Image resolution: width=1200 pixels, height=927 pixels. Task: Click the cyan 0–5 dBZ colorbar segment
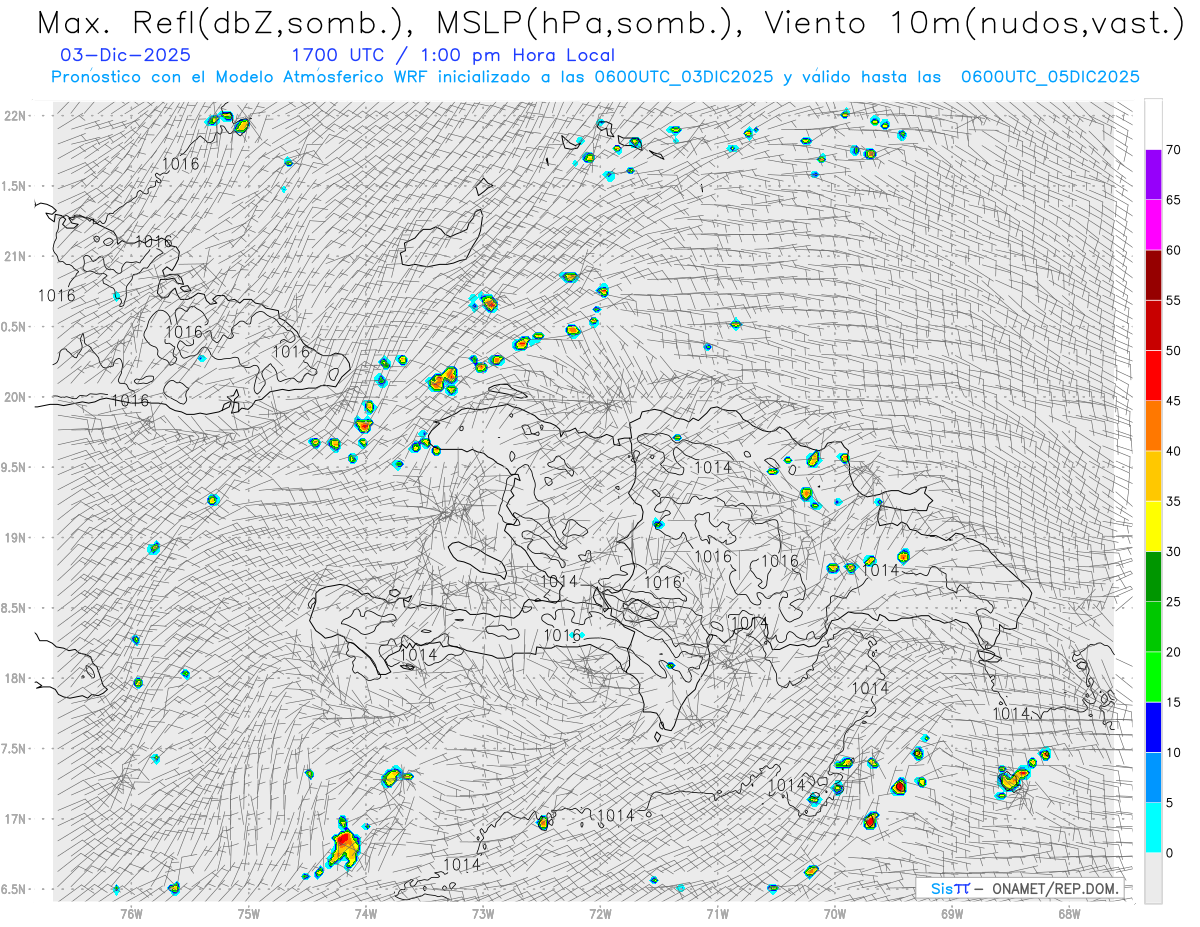[x=1153, y=828]
